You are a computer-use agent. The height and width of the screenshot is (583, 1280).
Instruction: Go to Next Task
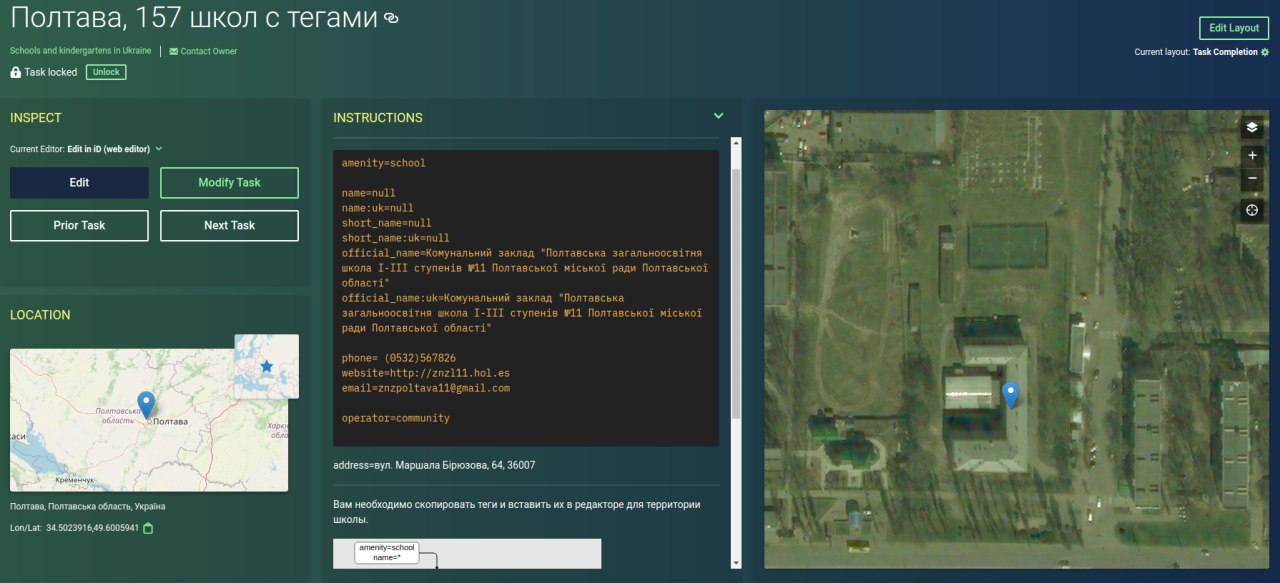pyautogui.click(x=229, y=226)
